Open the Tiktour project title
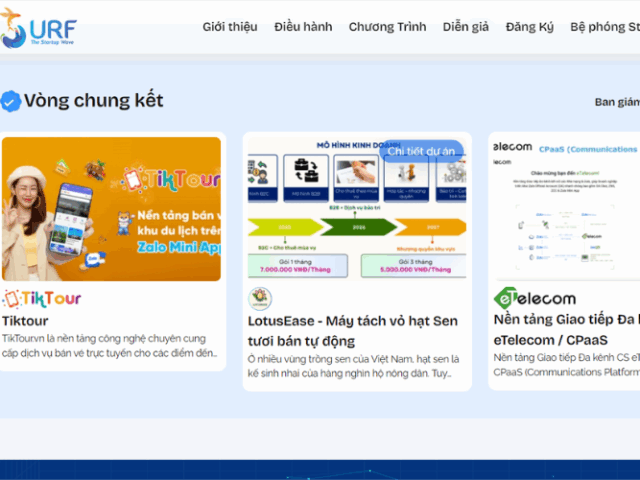 (x=25, y=321)
